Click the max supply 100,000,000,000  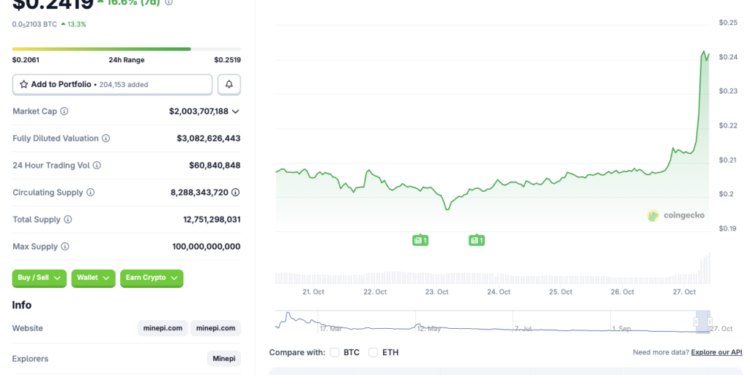(207, 246)
